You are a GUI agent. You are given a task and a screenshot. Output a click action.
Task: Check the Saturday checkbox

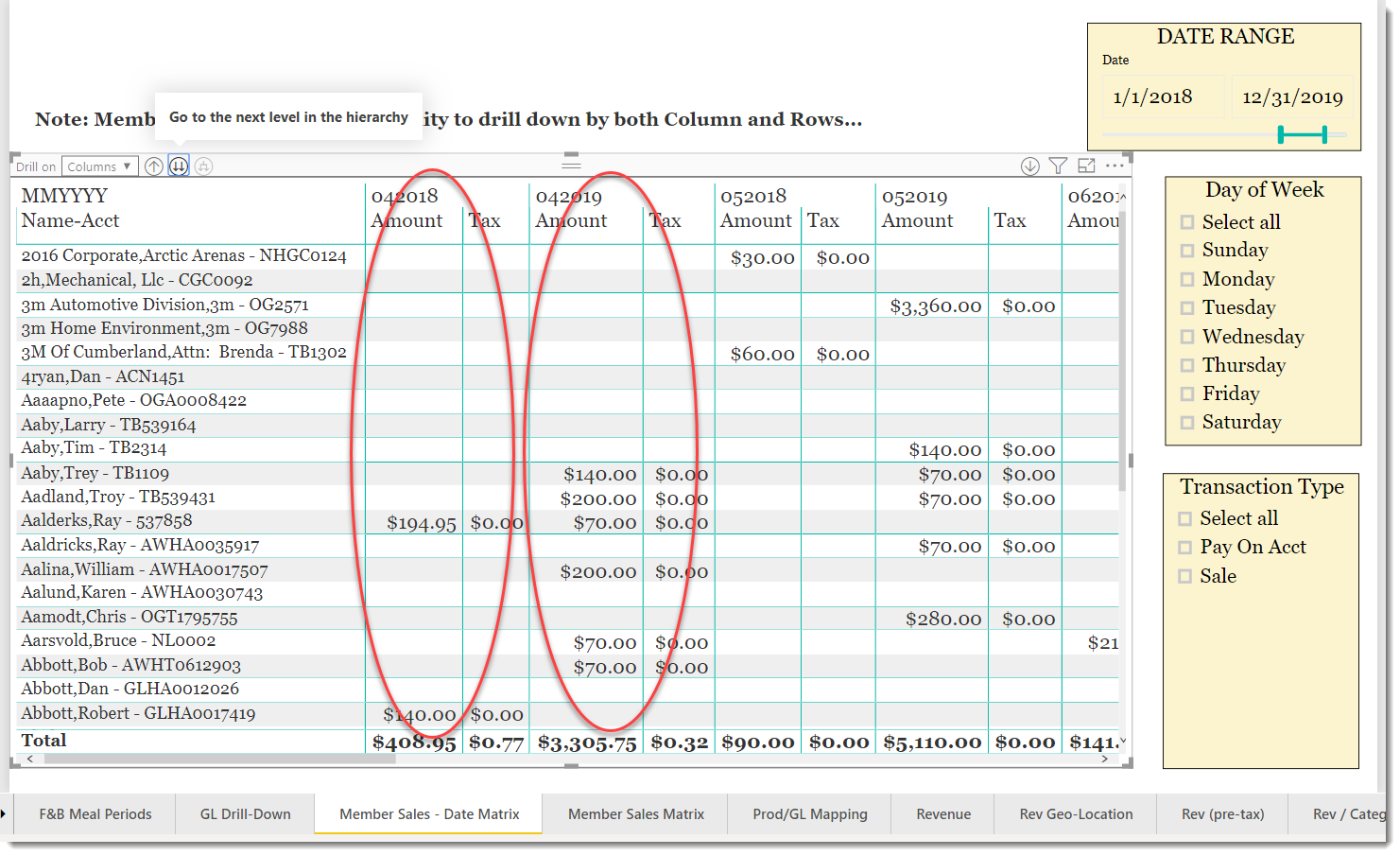pyautogui.click(x=1187, y=423)
